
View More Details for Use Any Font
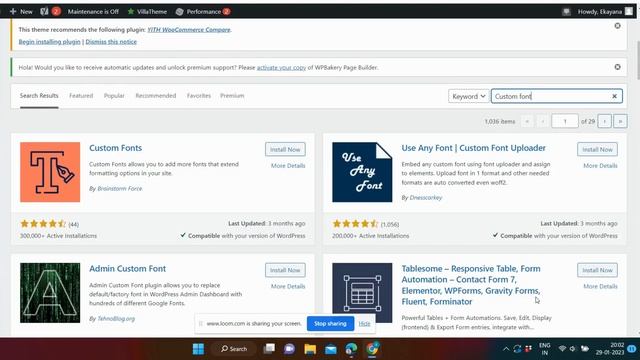(600, 166)
